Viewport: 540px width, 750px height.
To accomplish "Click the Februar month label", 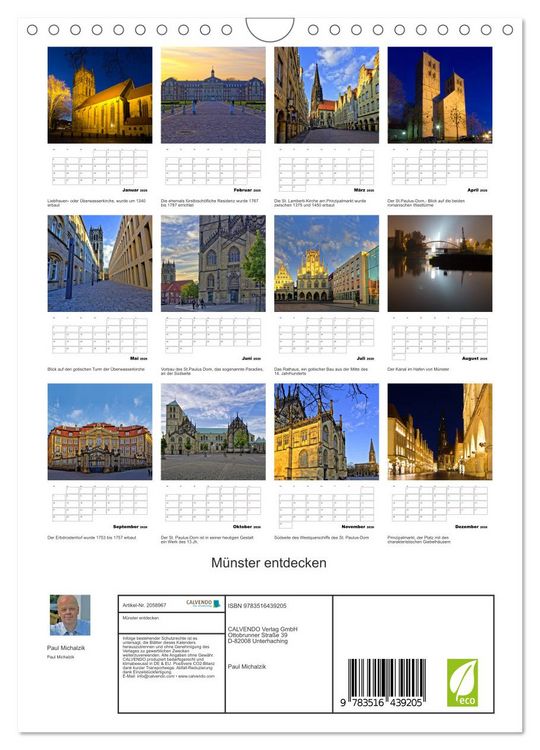I will click(x=247, y=190).
